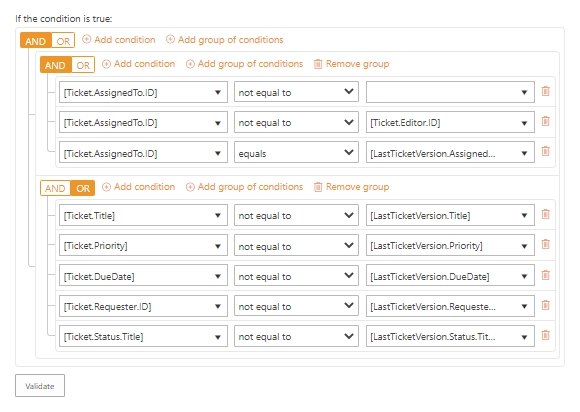Open operator dropdown of first AssignedTo.ID row
The width and height of the screenshot is (580, 412).
coord(296,92)
